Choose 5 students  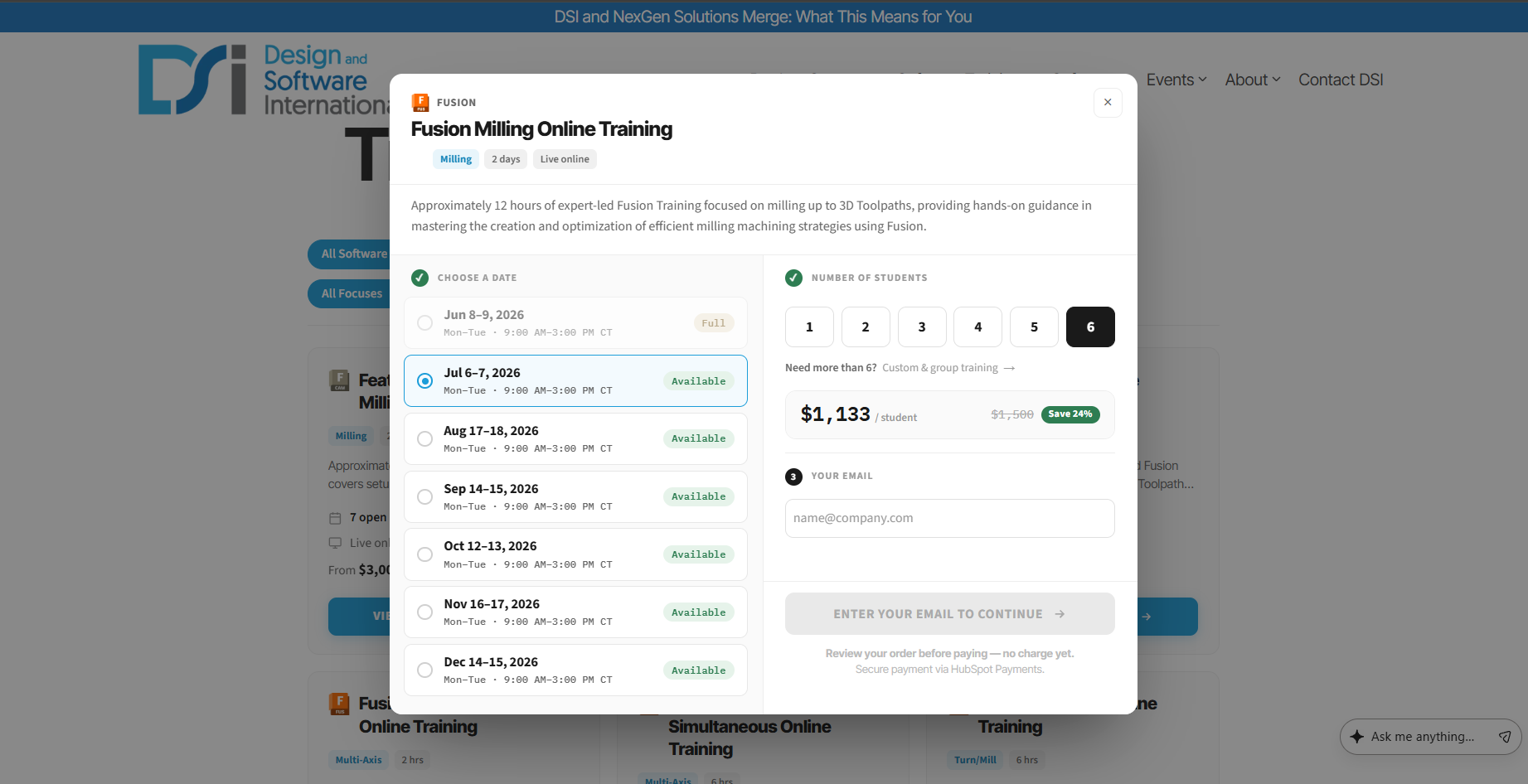click(1034, 327)
